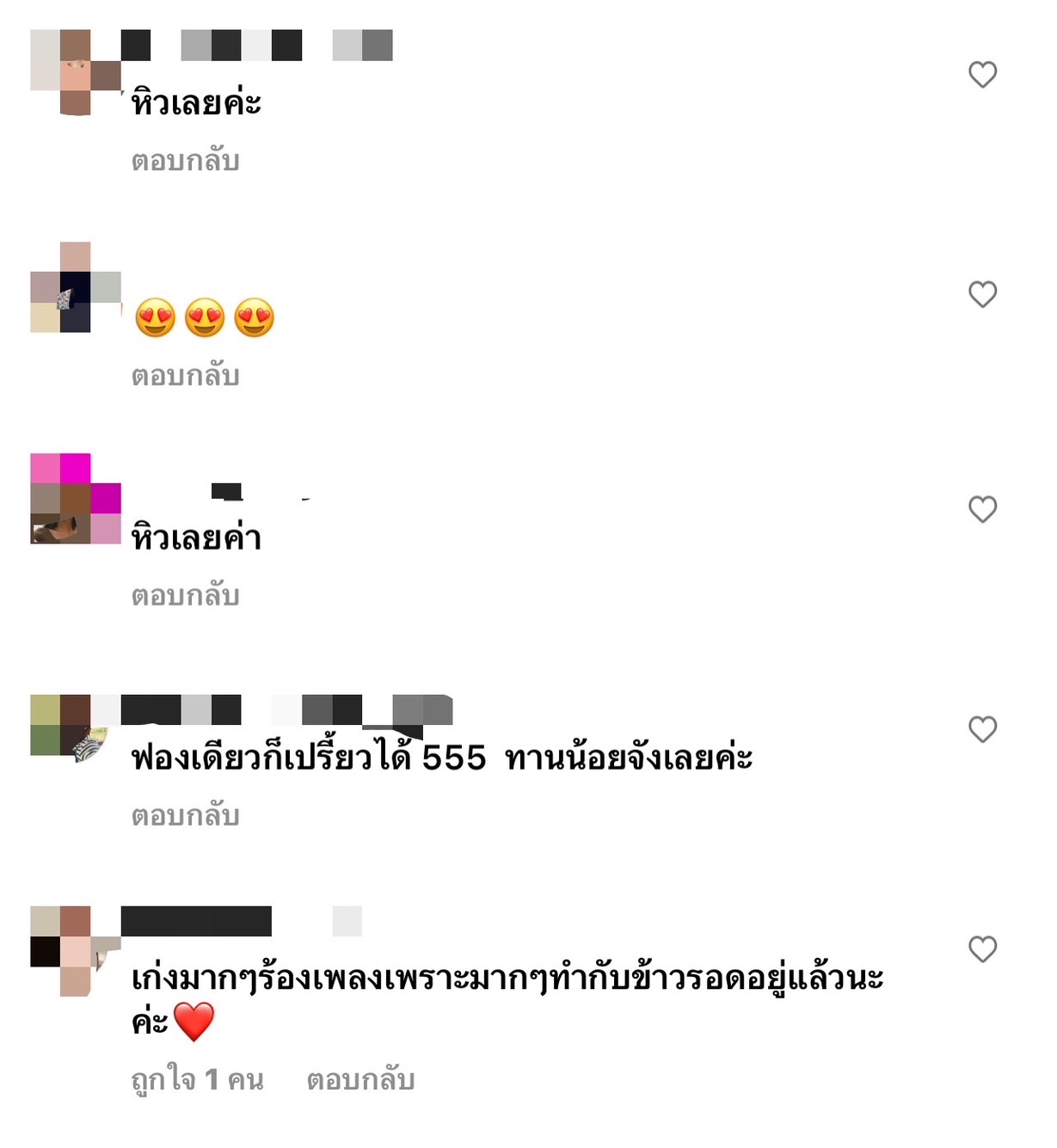View who liked via "ถูกใจ 1 คน"

197,1080
